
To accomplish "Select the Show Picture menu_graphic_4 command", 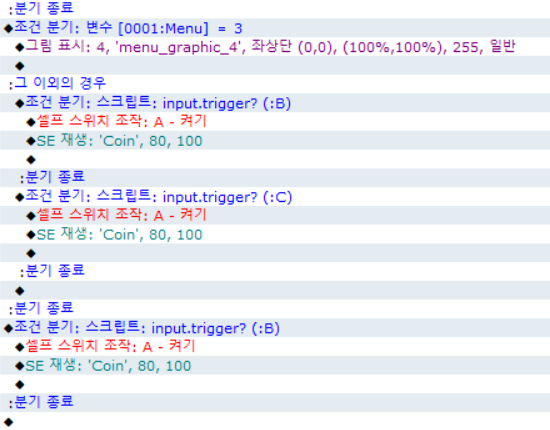I will pyautogui.click(x=275, y=47).
